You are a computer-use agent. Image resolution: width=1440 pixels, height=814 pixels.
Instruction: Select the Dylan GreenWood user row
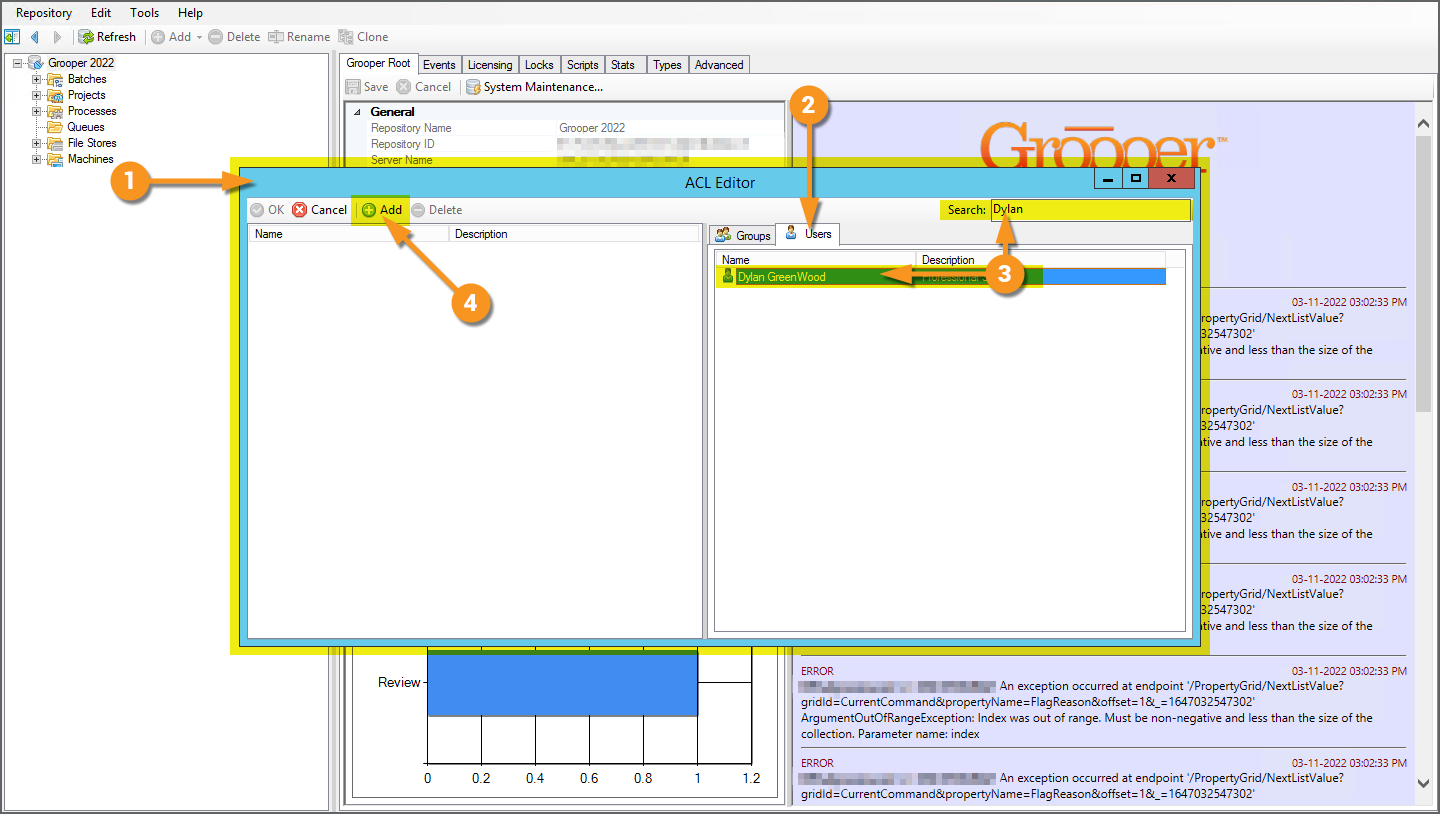point(941,277)
